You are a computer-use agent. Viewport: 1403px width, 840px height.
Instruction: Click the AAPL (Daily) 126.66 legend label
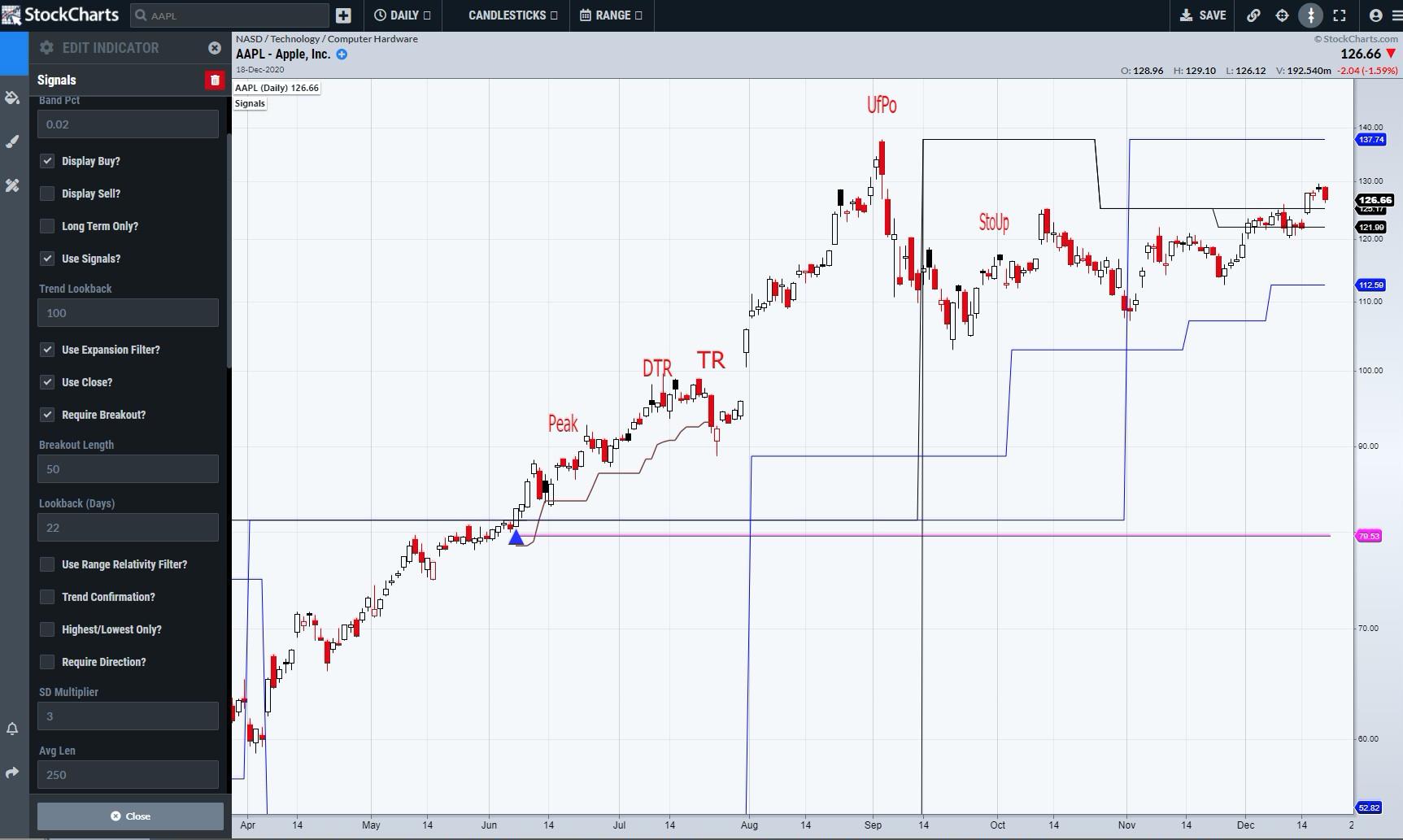tap(277, 88)
